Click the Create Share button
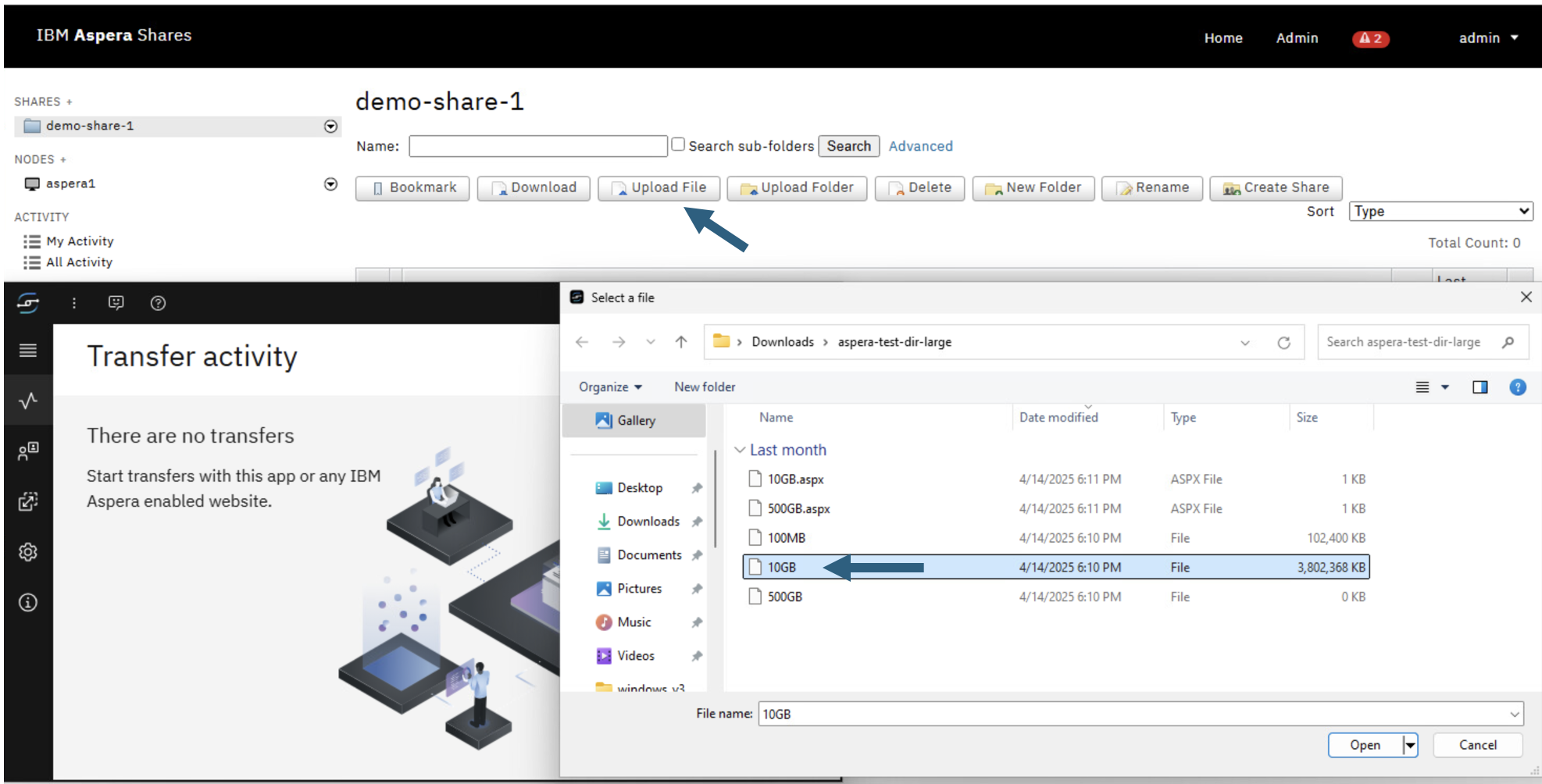Screen dimensions: 1542x784 coord(1276,188)
